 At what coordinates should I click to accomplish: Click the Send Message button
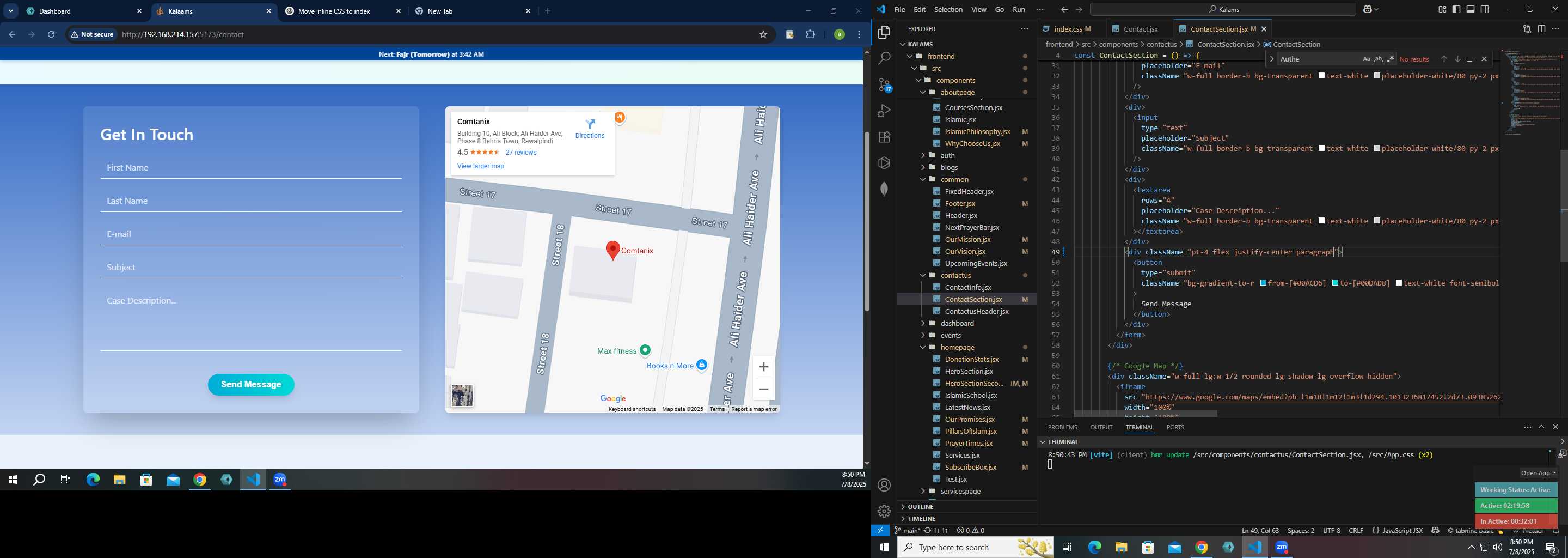point(251,385)
